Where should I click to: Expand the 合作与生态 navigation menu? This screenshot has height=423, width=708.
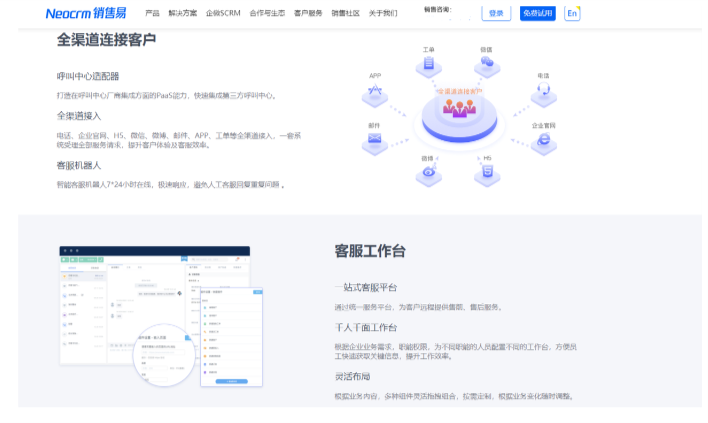click(x=267, y=14)
